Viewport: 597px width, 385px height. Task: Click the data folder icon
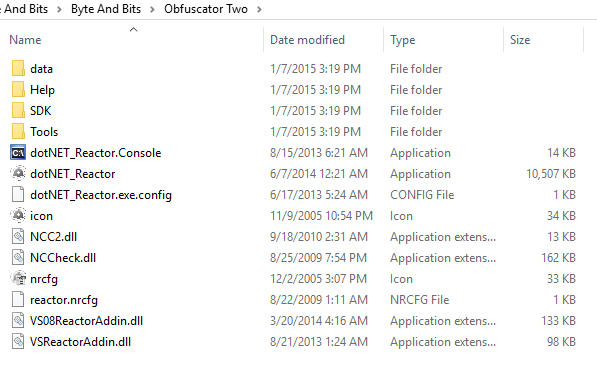click(x=18, y=69)
